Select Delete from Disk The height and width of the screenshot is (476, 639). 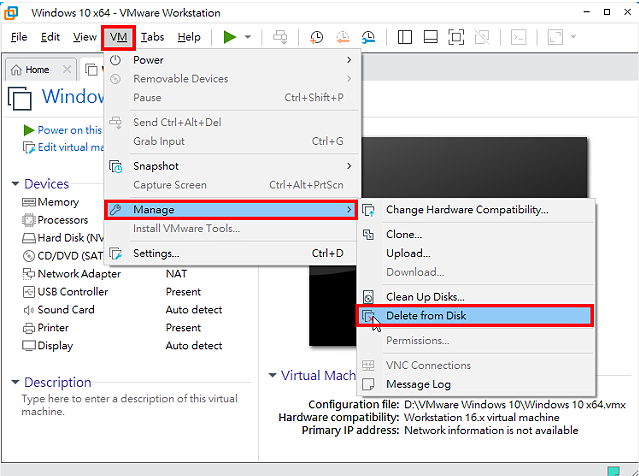tap(475, 316)
